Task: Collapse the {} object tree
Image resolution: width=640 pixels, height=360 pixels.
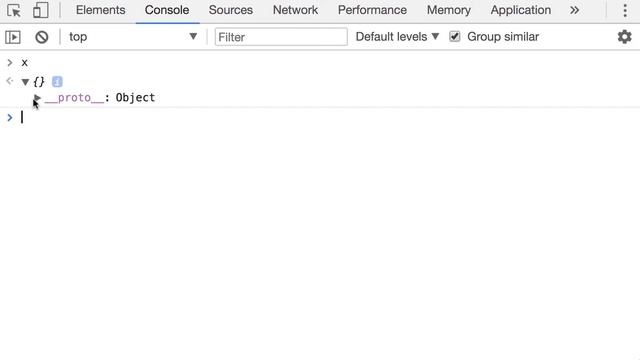Action: (25, 82)
